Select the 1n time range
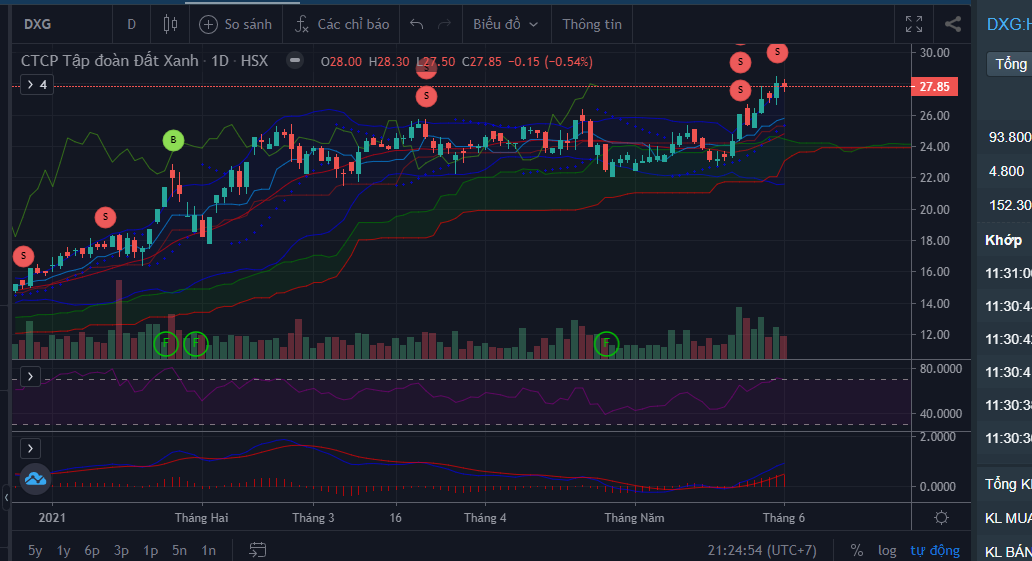 pyautogui.click(x=209, y=550)
